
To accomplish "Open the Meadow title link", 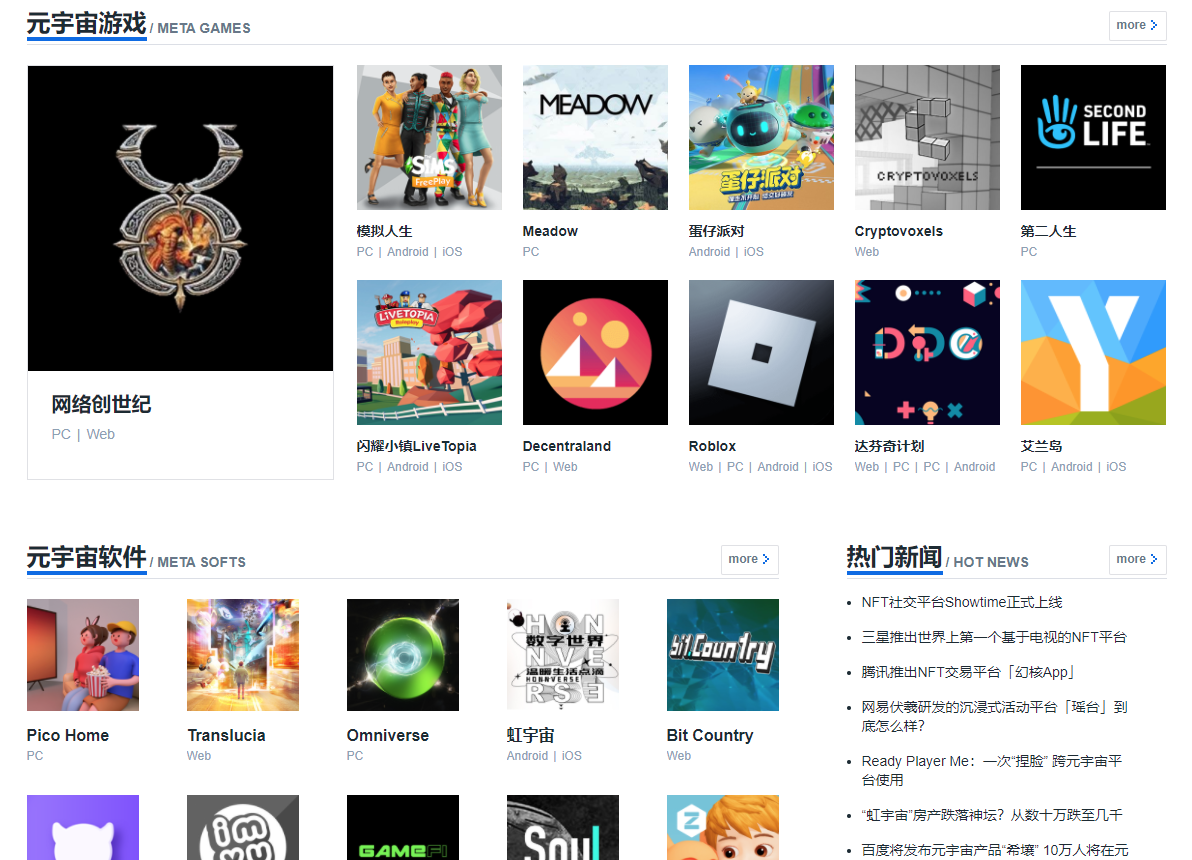I will point(550,231).
